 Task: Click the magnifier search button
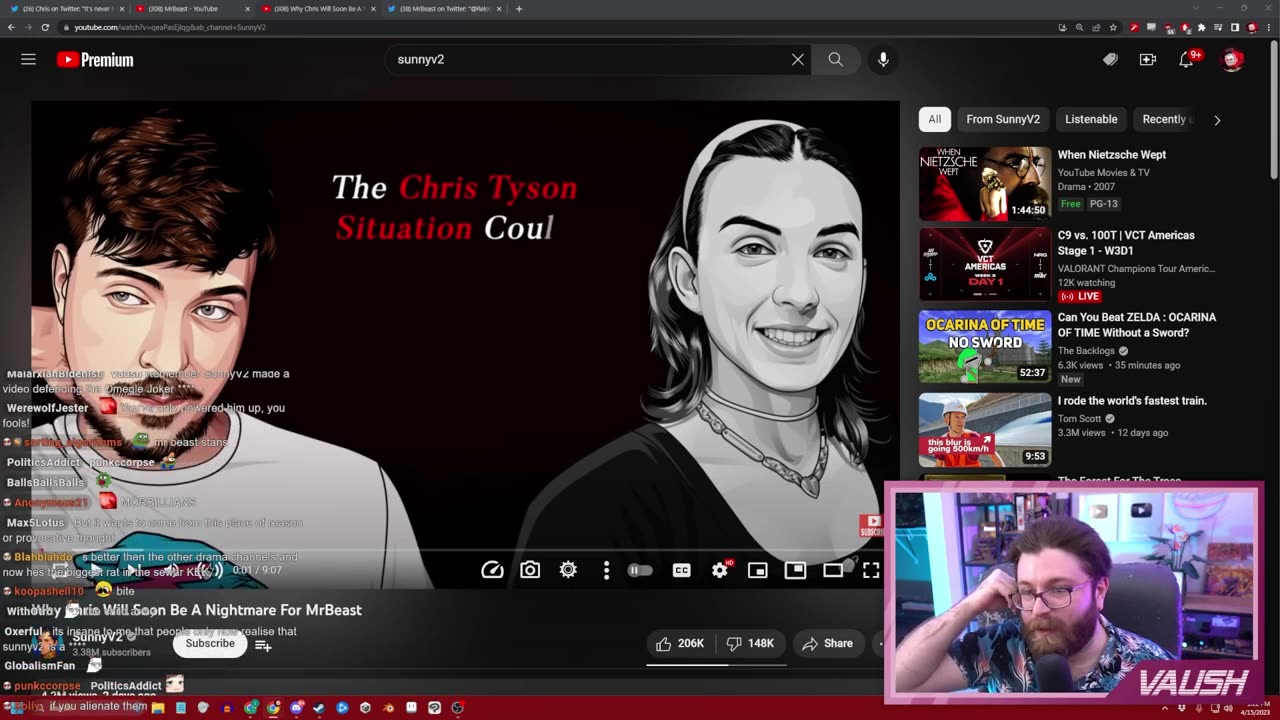(x=835, y=59)
